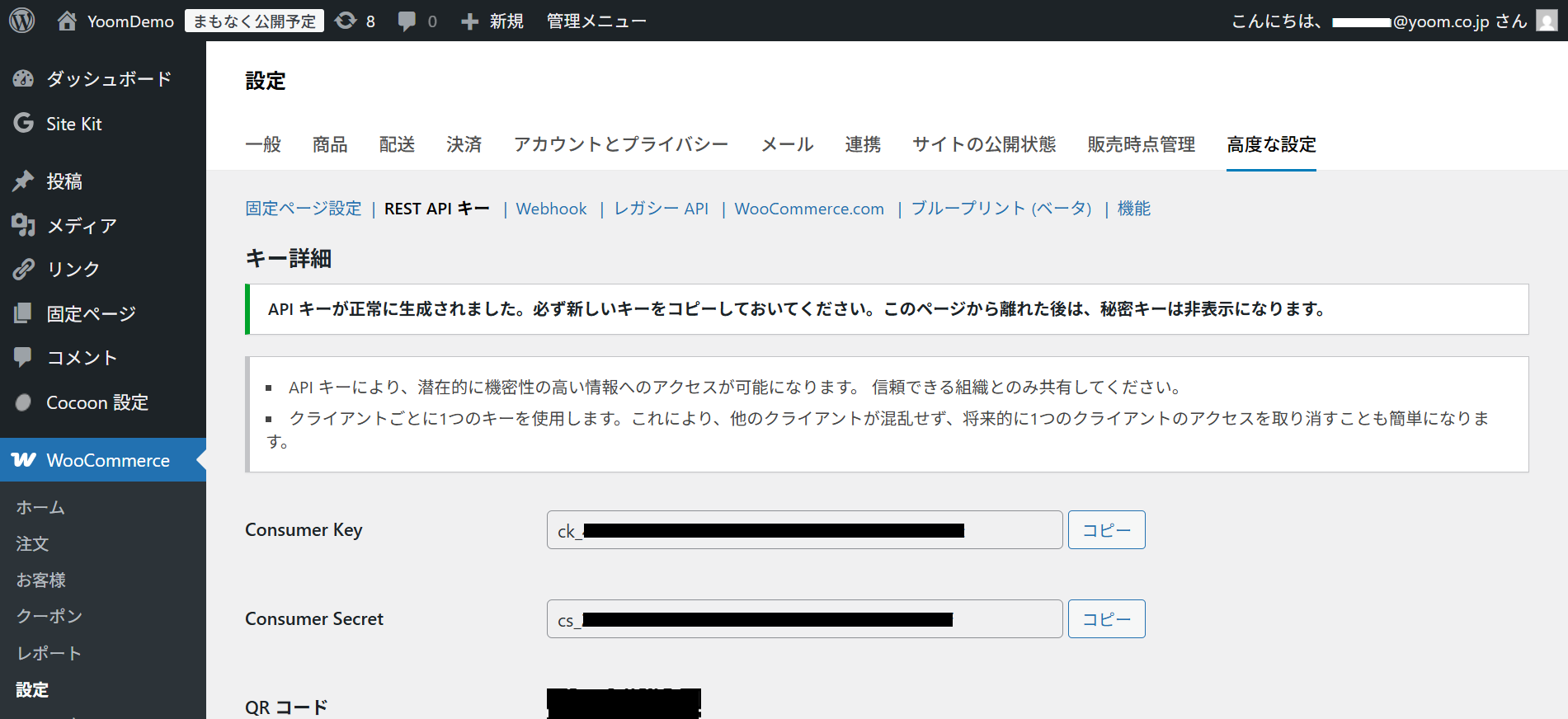Copy the Consumer Secret with コピー button

1106,619
